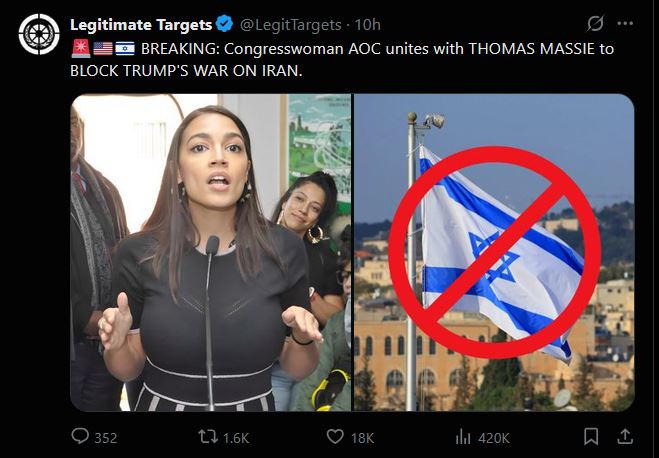This screenshot has height=458, width=659.
Task: Open the left photo of woman speaking
Action: 211,252
